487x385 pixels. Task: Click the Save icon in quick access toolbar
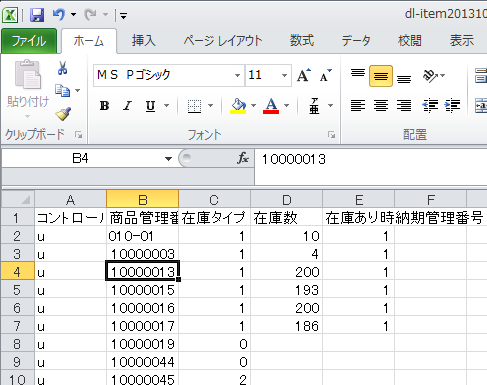click(x=37, y=15)
